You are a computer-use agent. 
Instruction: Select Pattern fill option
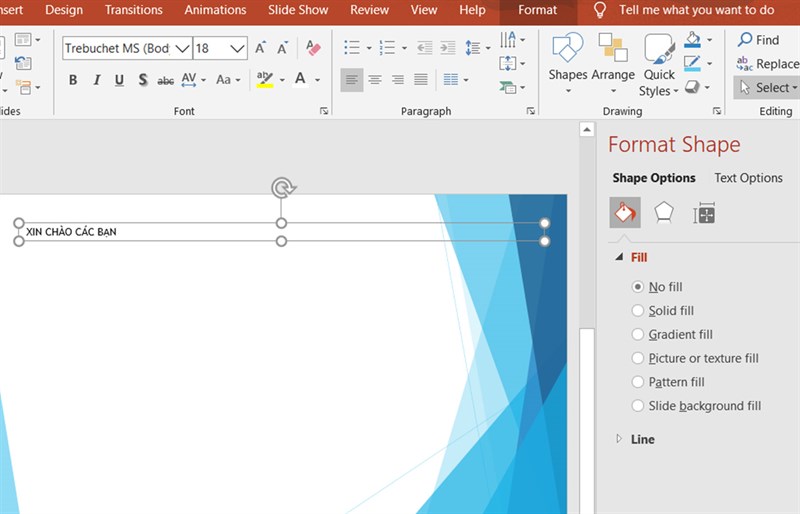tap(668, 382)
